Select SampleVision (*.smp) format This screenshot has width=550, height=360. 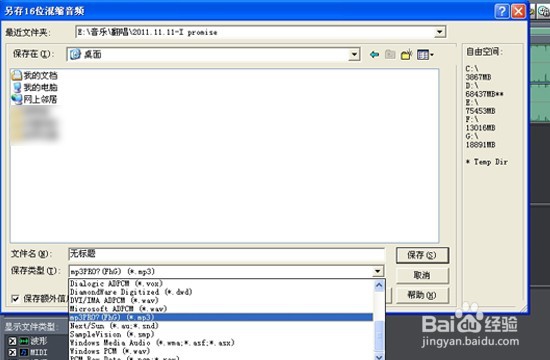click(x=221, y=334)
